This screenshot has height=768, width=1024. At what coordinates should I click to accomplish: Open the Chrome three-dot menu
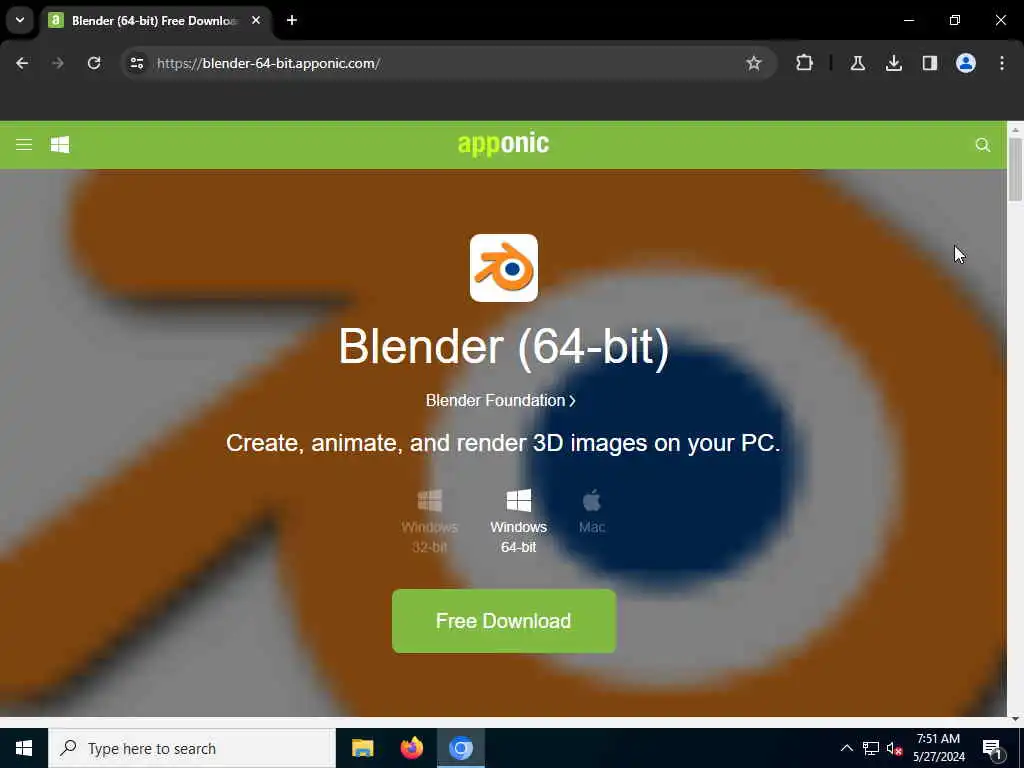(1002, 63)
